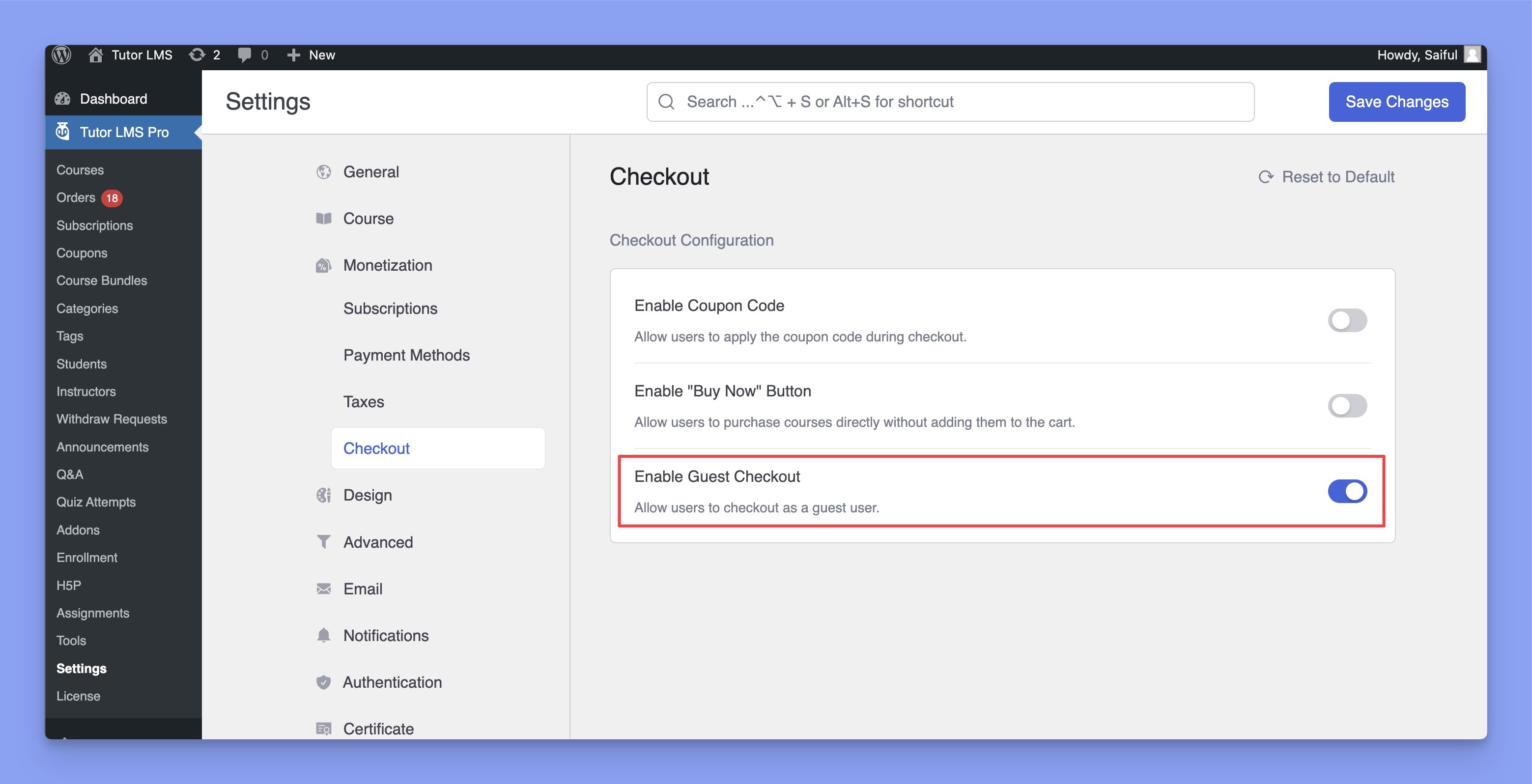Click the Authentication shield icon
The height and width of the screenshot is (784, 1532).
point(323,682)
